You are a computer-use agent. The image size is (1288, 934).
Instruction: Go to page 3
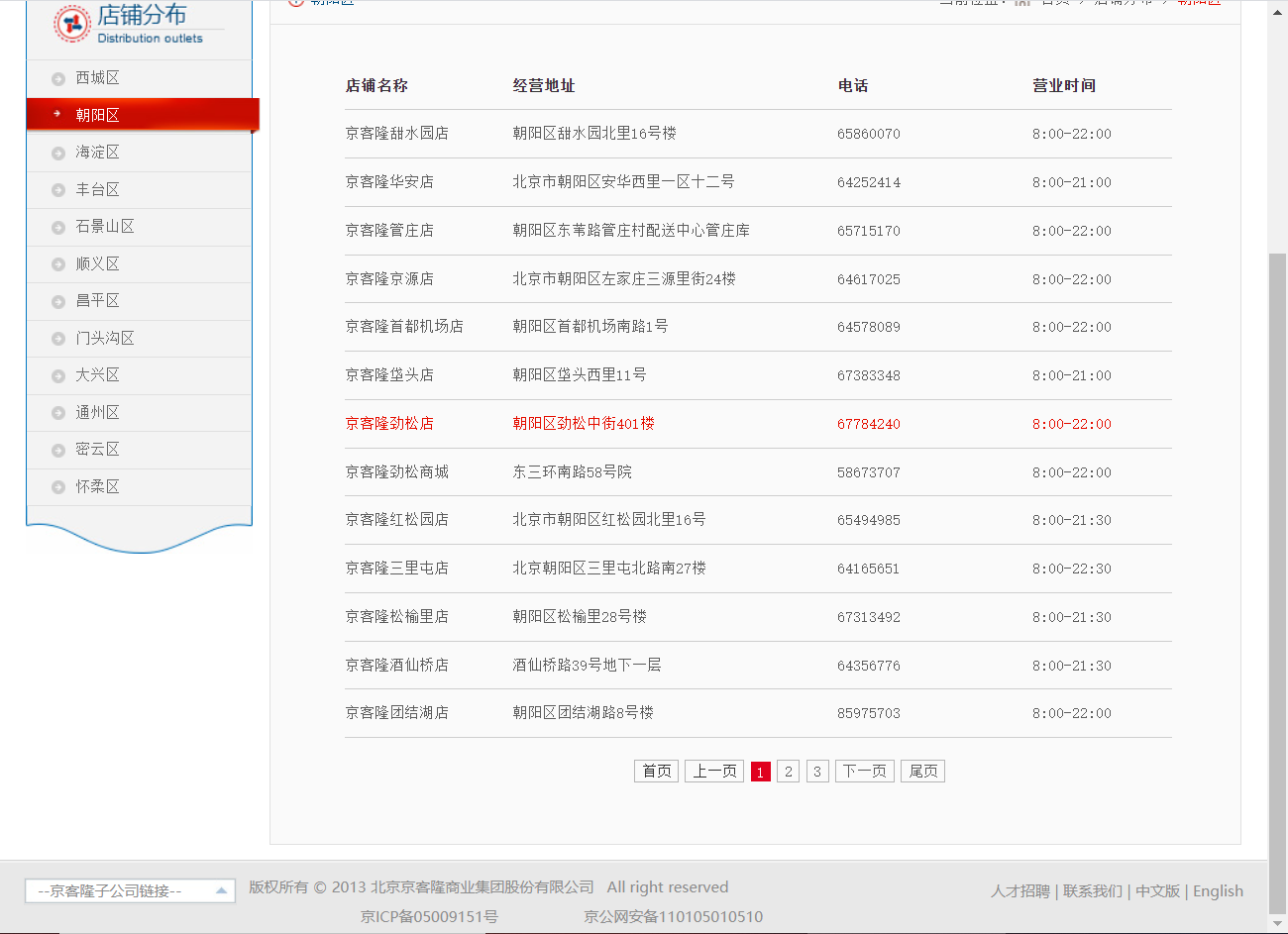click(817, 772)
